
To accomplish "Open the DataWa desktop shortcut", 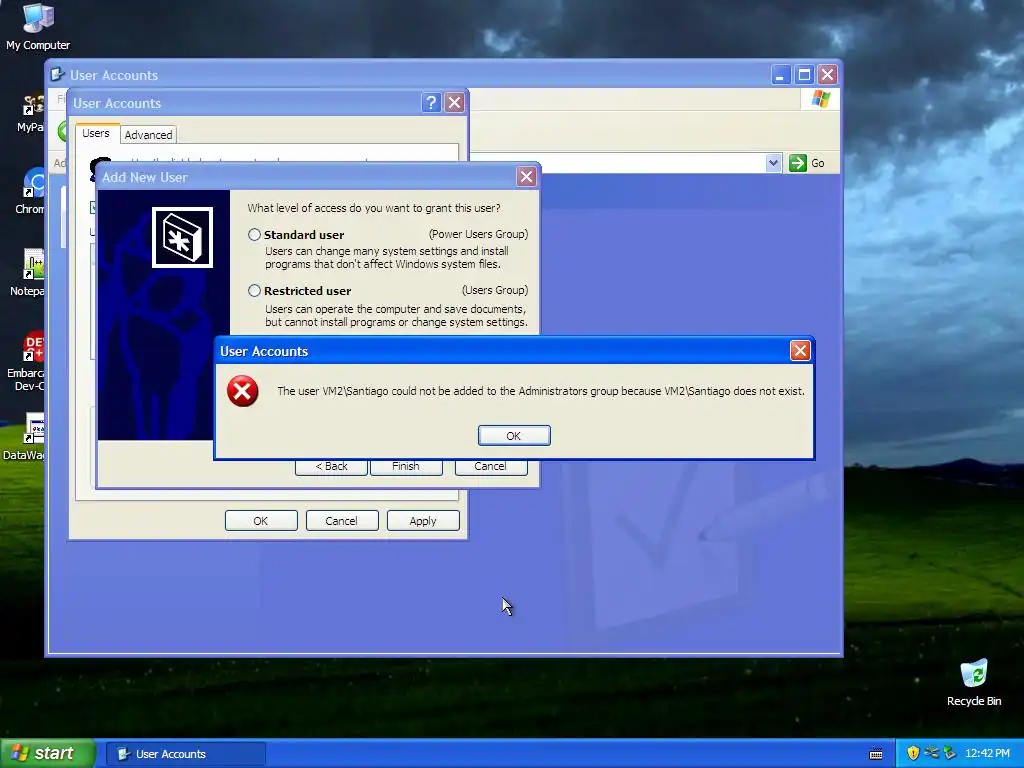I will [27, 437].
